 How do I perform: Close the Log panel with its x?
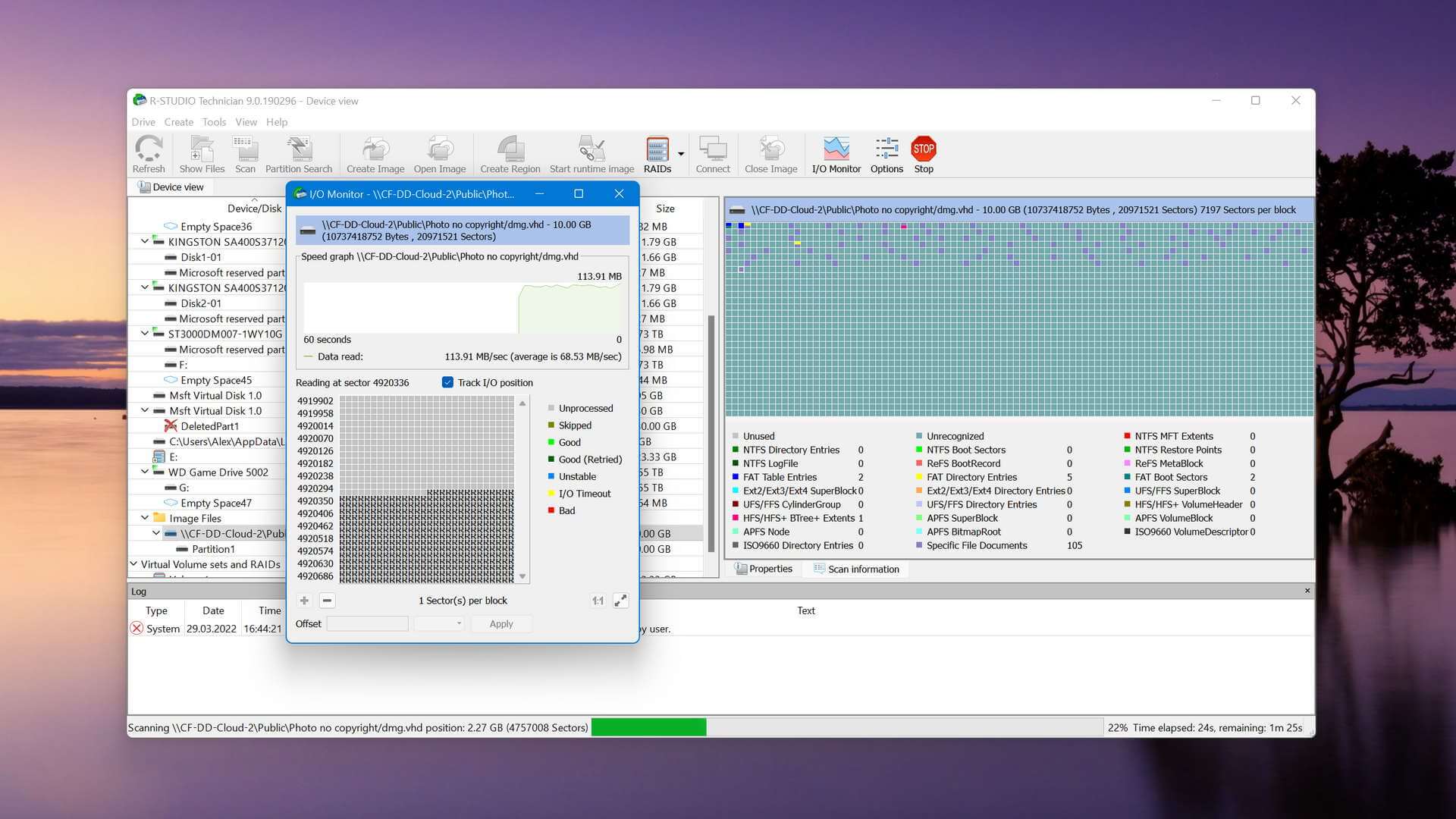[1307, 591]
